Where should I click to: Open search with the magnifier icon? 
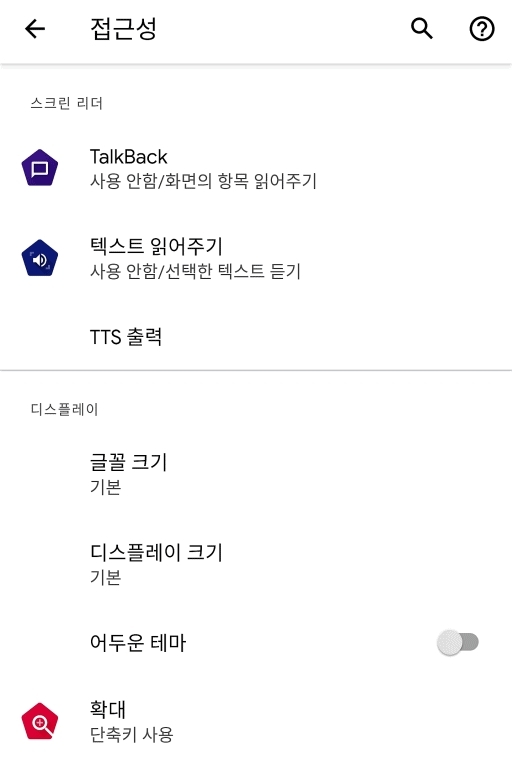click(422, 29)
